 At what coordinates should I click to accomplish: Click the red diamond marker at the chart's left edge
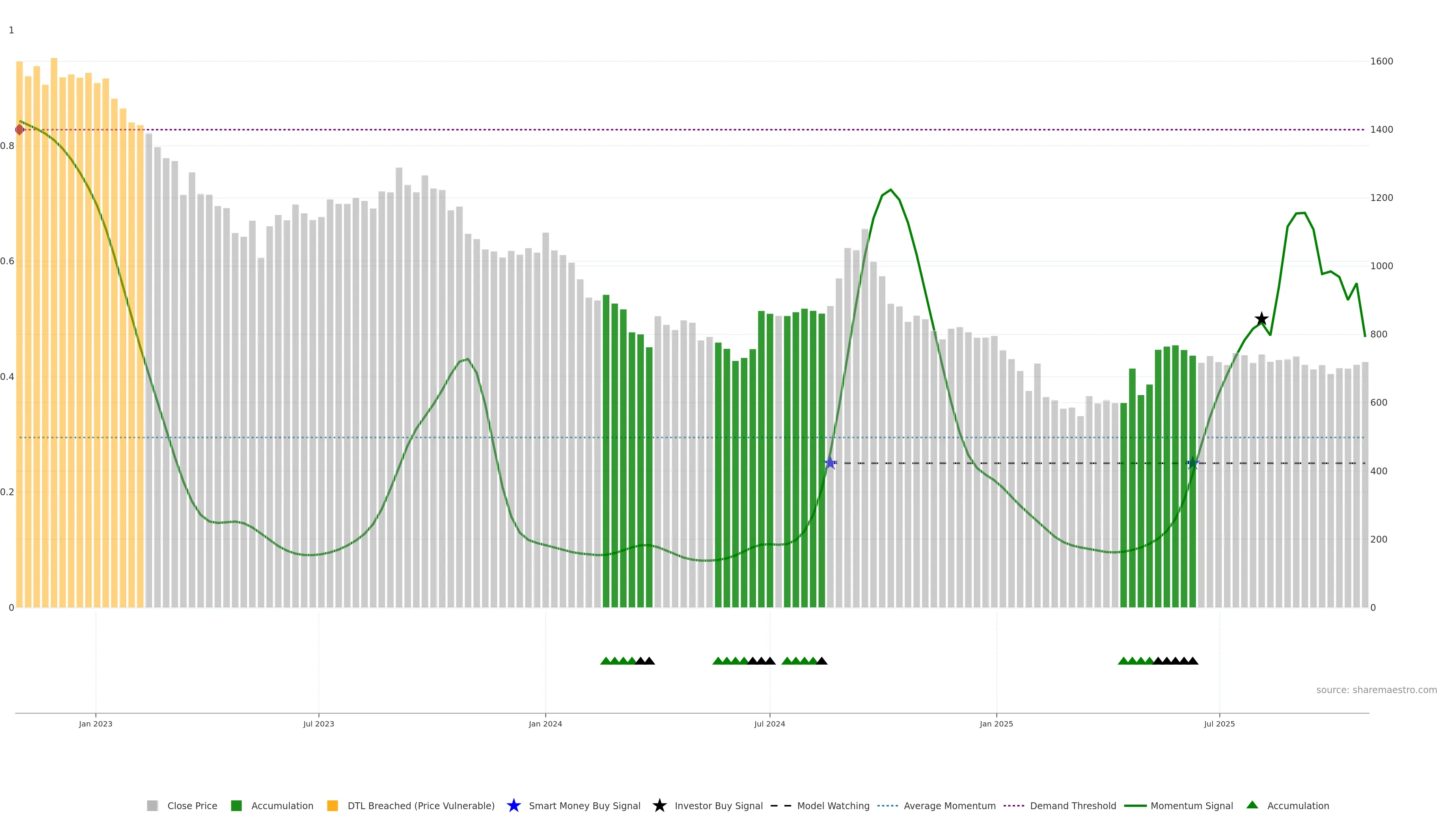tap(20, 129)
